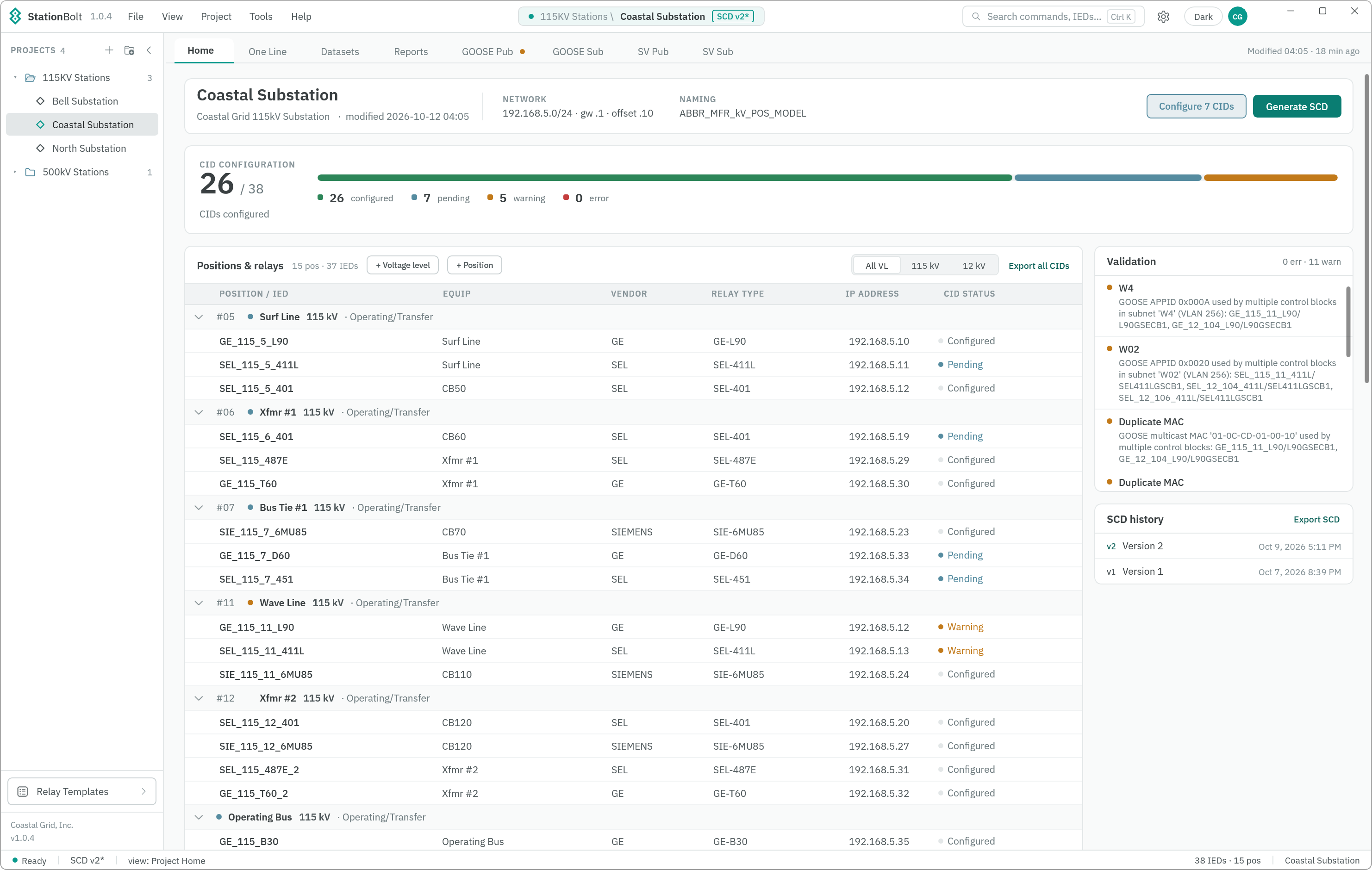Click the 500kV Stations folder icon
Screen dimensions: 1372x870
point(30,172)
